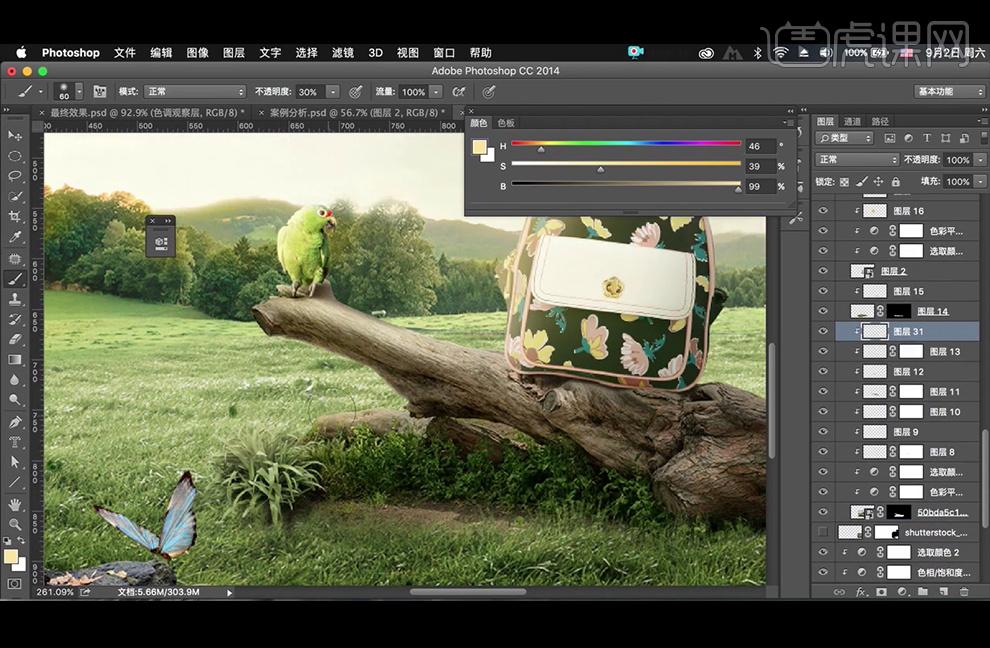Open the brush 模式 blend mode dropdown
The image size is (990, 648).
[x=195, y=92]
